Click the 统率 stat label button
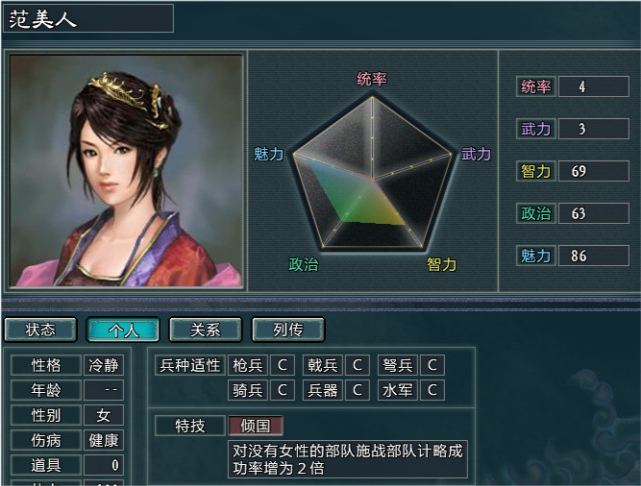This screenshot has height=486, width=641. [x=536, y=87]
